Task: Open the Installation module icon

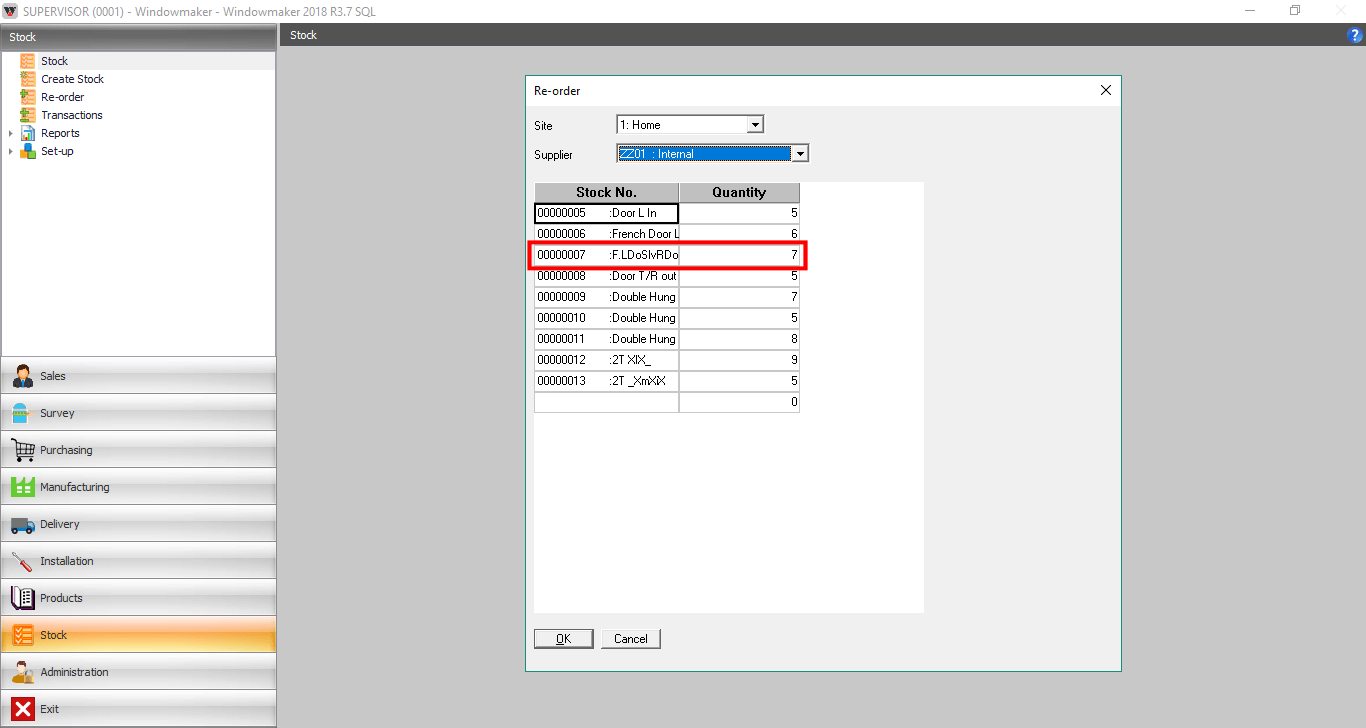Action: [x=22, y=561]
